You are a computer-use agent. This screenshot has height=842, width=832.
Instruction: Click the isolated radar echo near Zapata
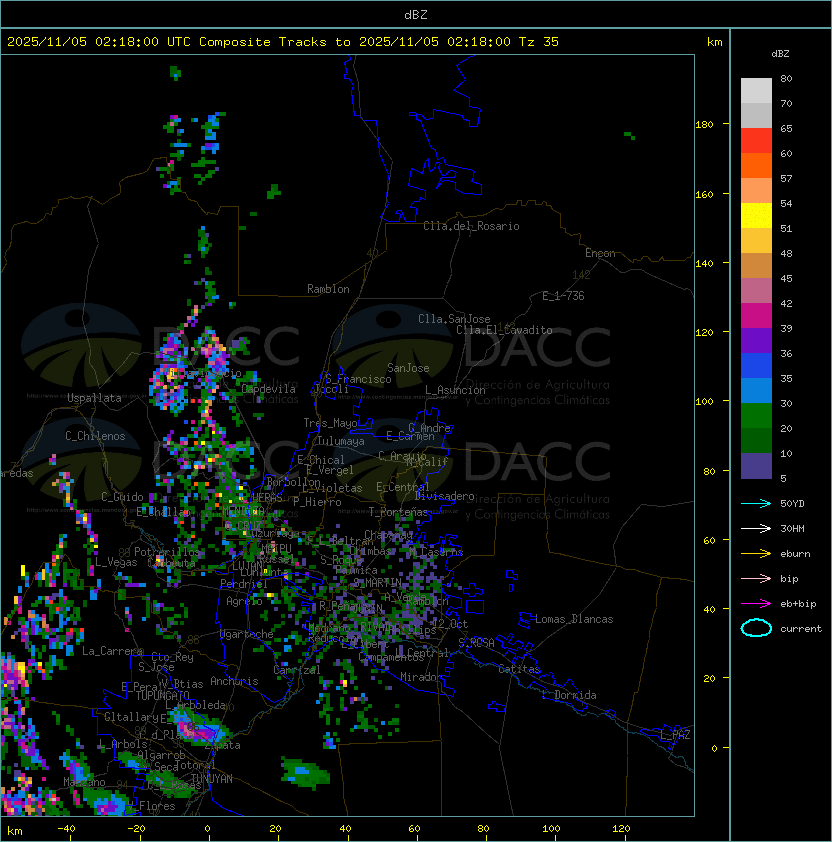pyautogui.click(x=197, y=727)
